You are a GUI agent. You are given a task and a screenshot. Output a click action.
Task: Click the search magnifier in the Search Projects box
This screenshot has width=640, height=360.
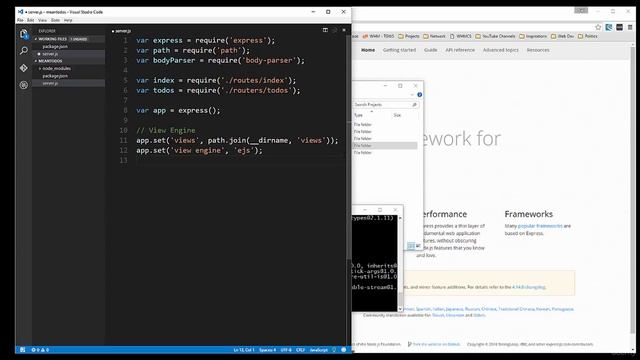414,105
